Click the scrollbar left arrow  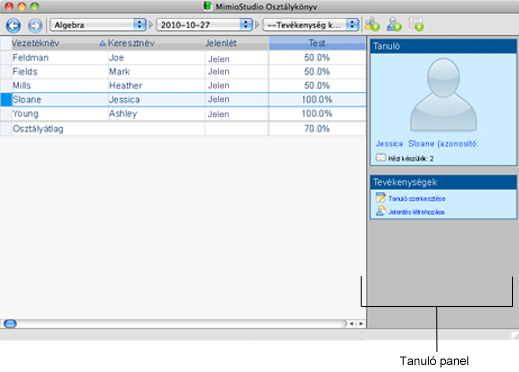[352, 324]
